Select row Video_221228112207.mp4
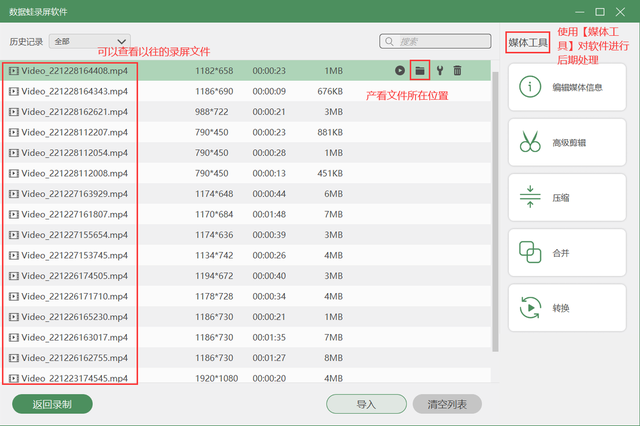This screenshot has height=426, width=640. 246,132
